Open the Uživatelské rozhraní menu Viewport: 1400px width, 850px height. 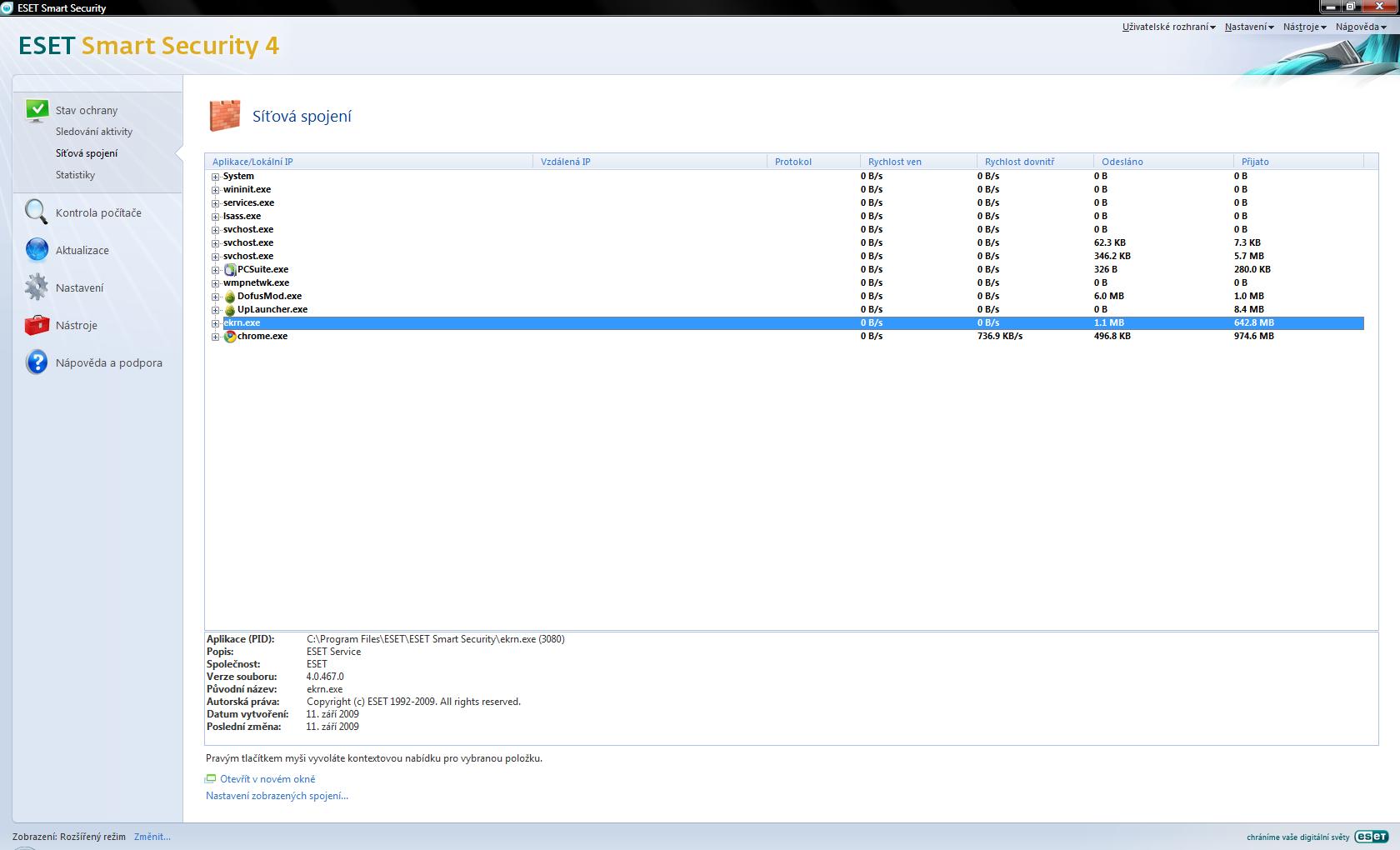(x=1168, y=27)
